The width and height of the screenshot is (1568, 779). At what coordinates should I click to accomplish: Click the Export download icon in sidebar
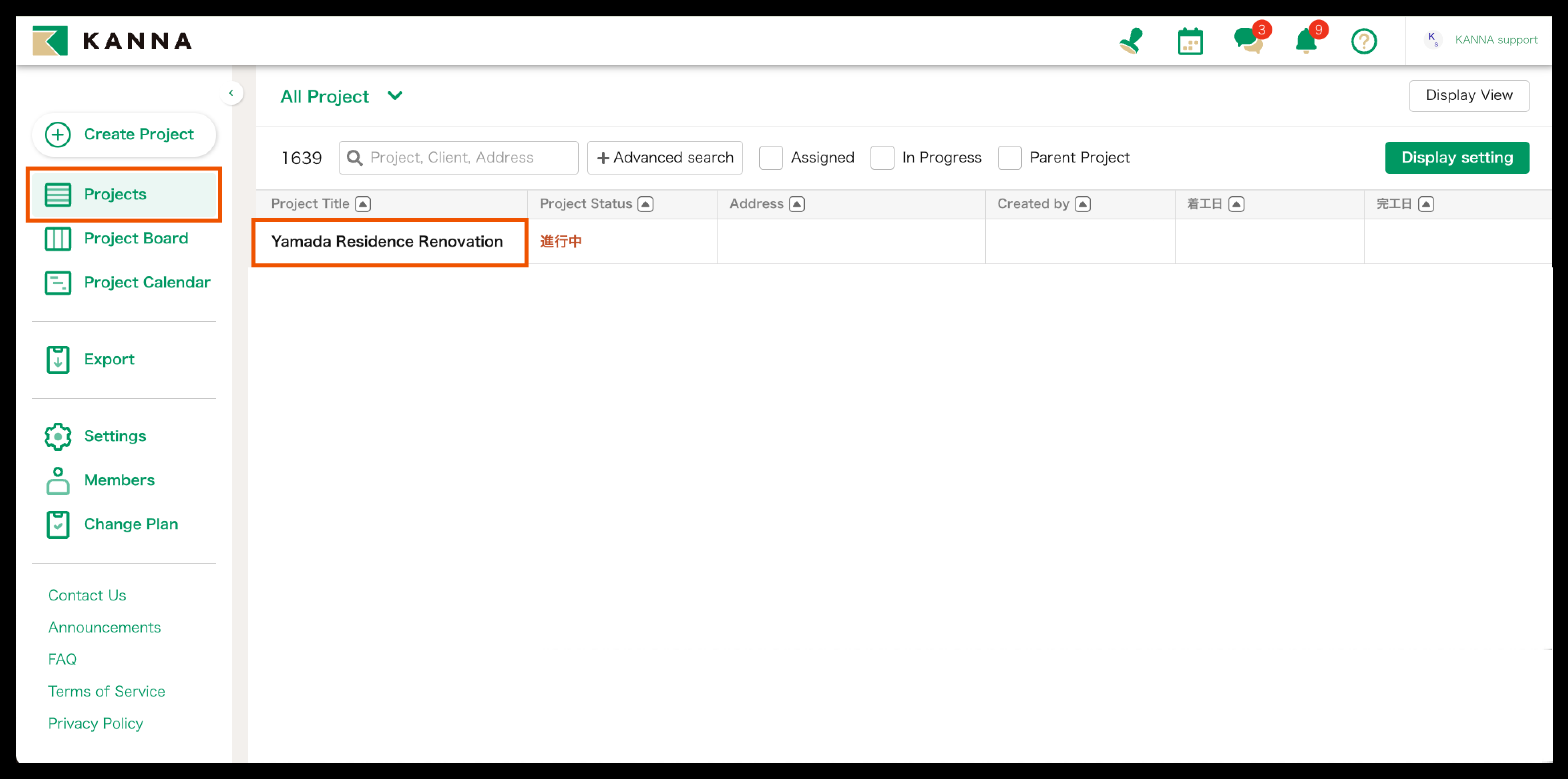[58, 360]
